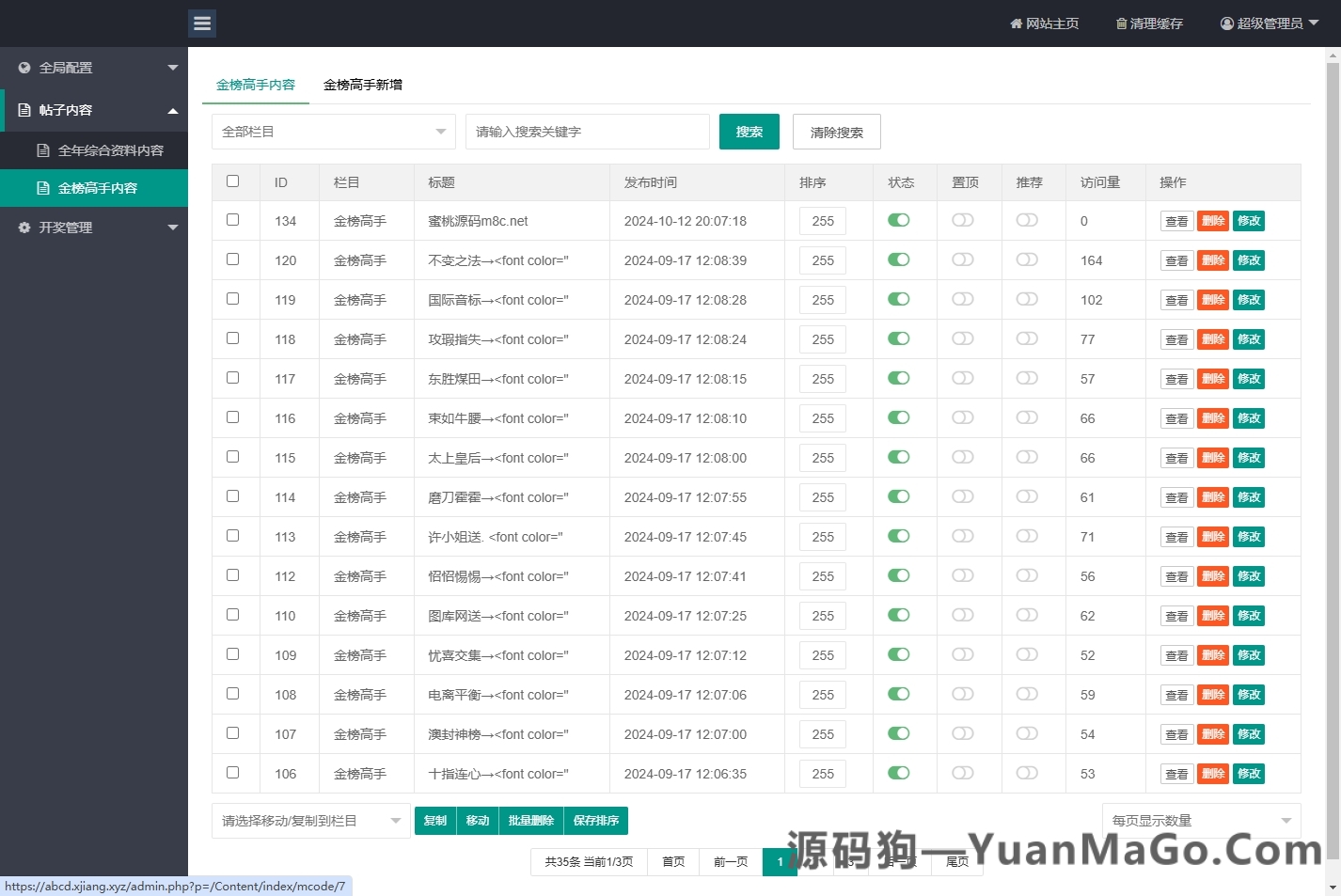
Task: Click the home icon beside 网站主页
Action: pos(1015,24)
